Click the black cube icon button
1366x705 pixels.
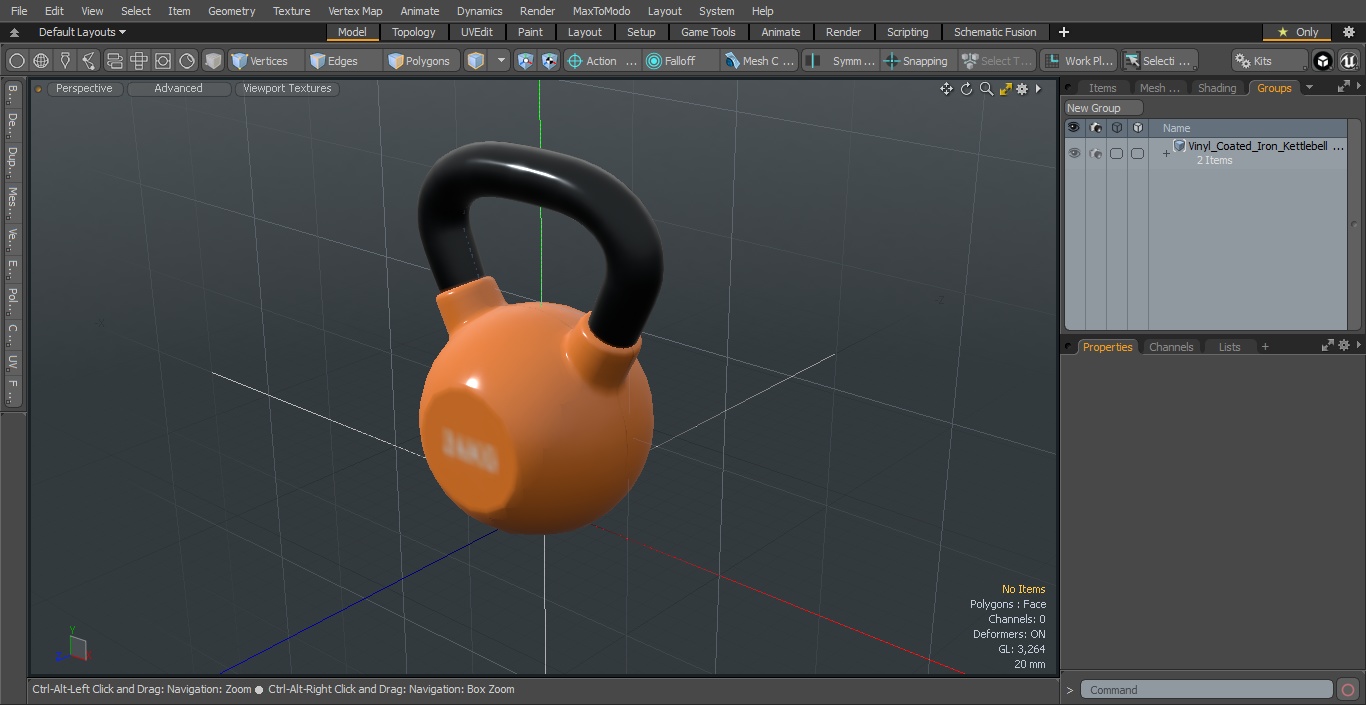pos(1323,61)
